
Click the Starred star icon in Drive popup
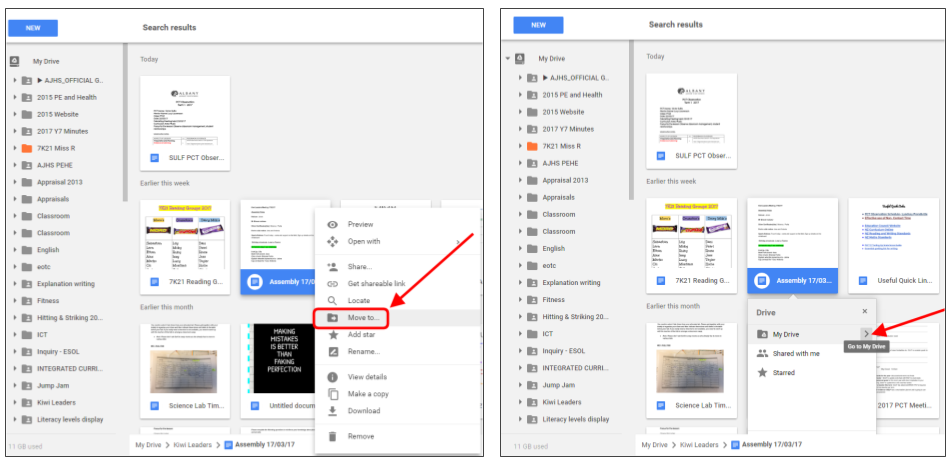coord(763,373)
